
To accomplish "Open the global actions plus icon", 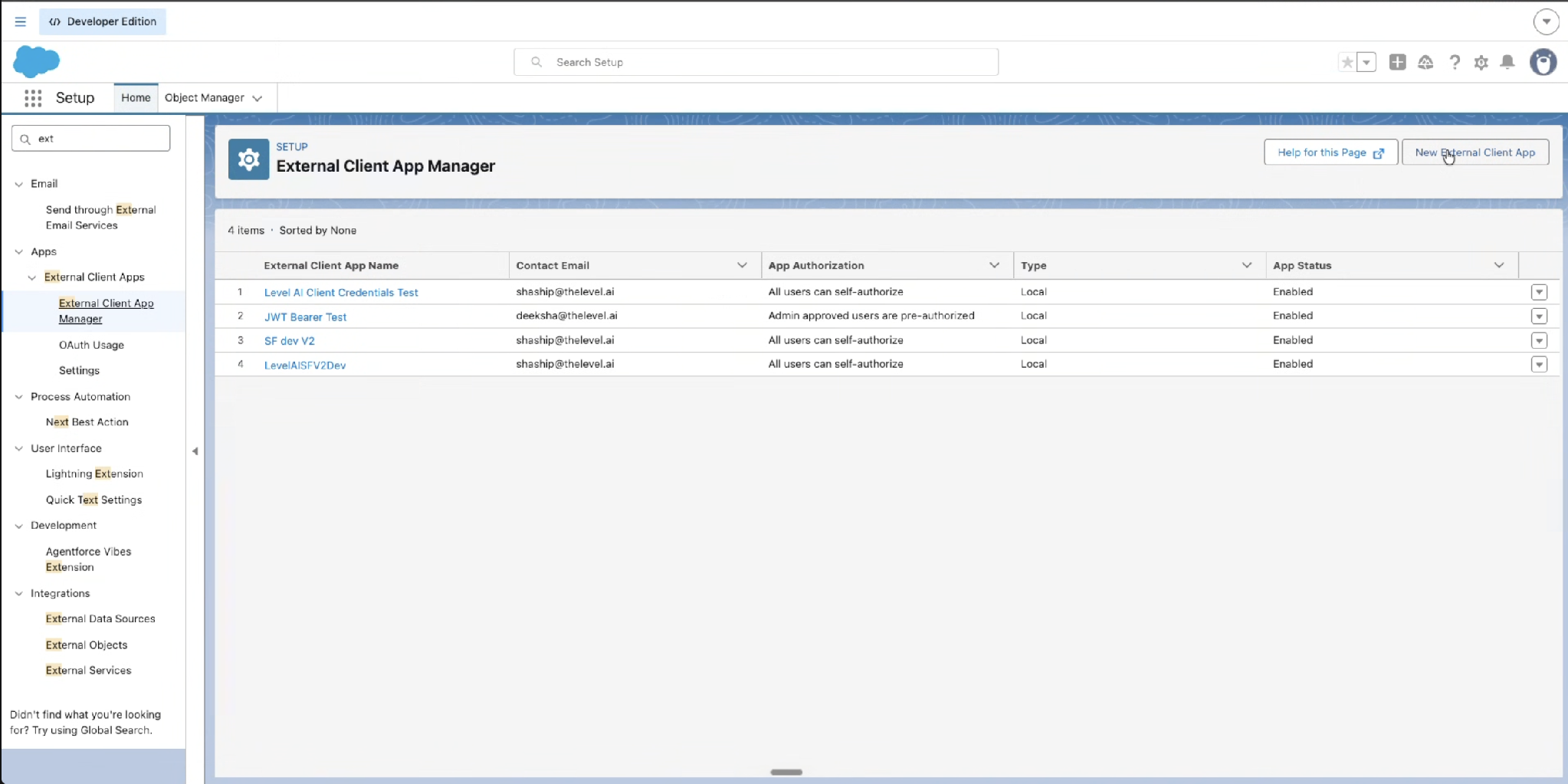I will click(1397, 62).
